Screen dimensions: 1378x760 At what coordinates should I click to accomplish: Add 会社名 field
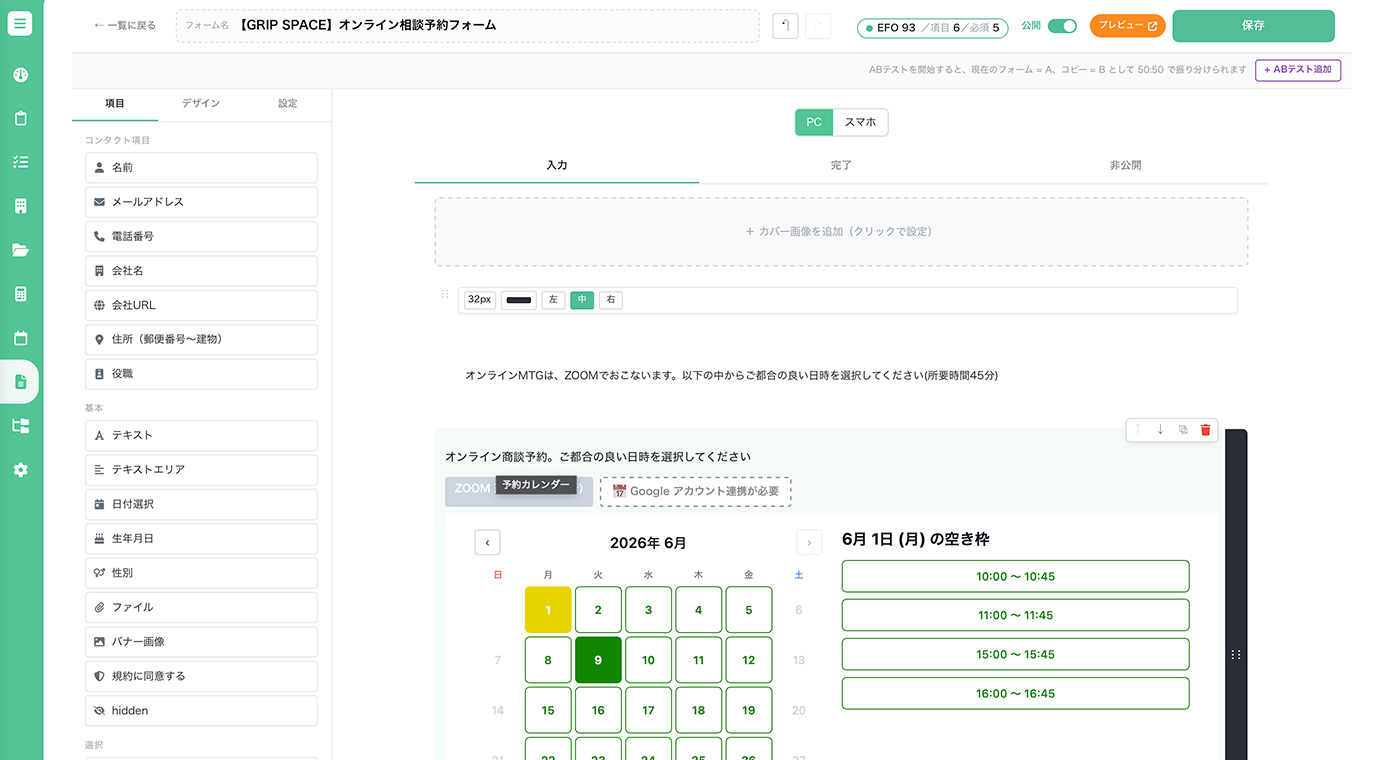[x=201, y=271]
